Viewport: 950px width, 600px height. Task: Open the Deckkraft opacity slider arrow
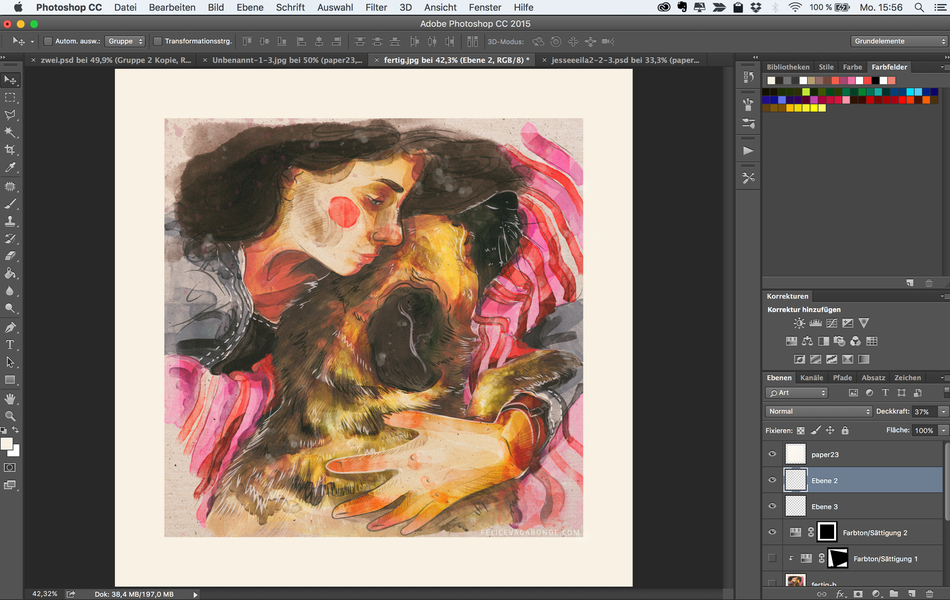click(943, 411)
